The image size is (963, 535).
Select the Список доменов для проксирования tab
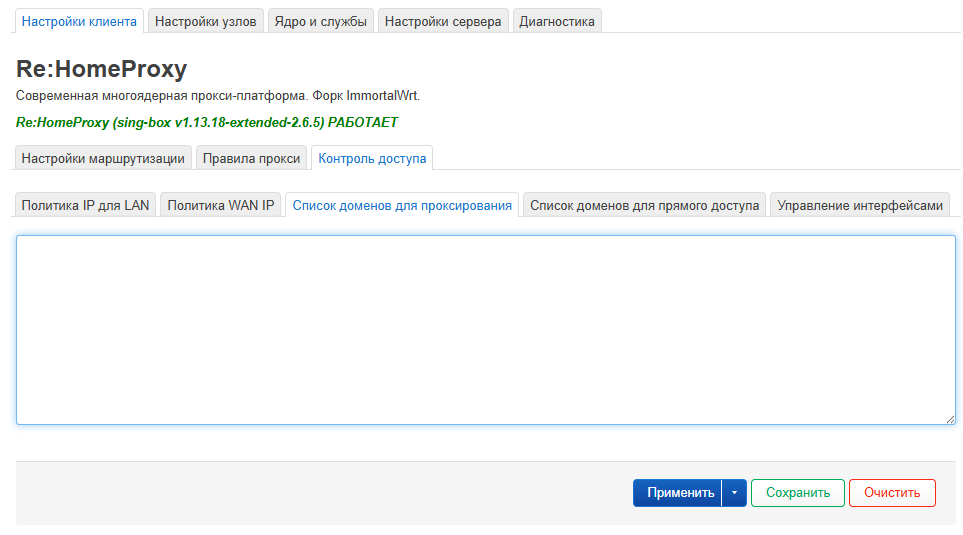coord(402,205)
